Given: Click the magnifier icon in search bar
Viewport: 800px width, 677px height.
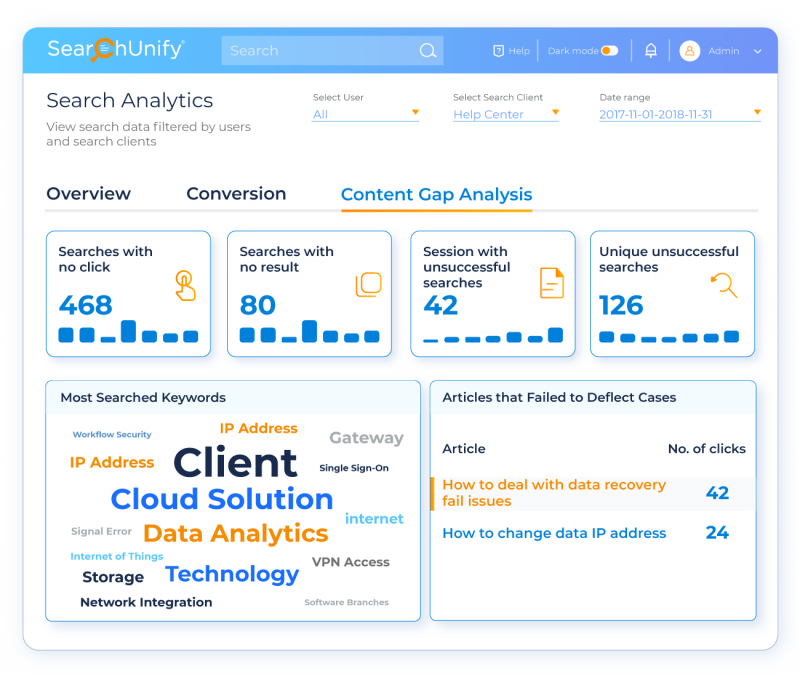Looking at the screenshot, I should tap(428, 51).
